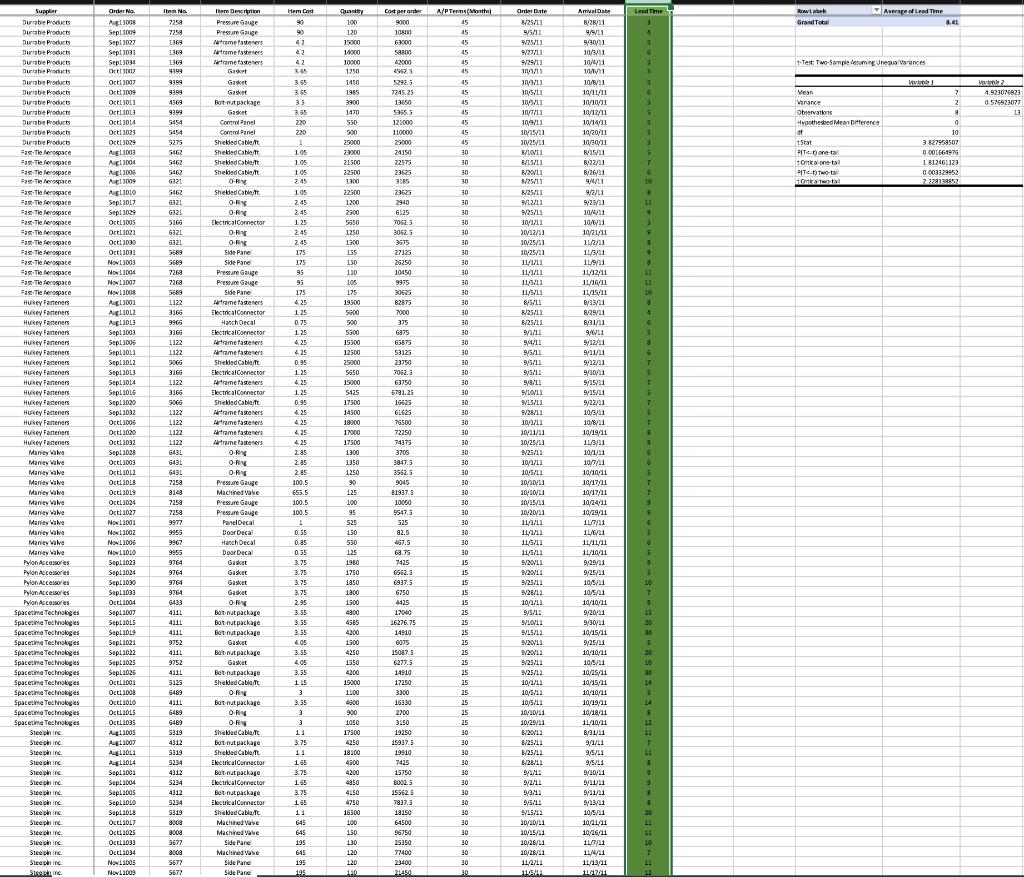Select the Variable 2 header cell
Viewport: 1024px width, 877px height.
991,81
